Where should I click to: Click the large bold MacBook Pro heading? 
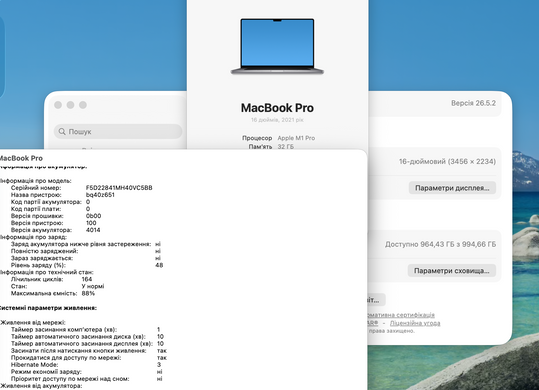(277, 108)
